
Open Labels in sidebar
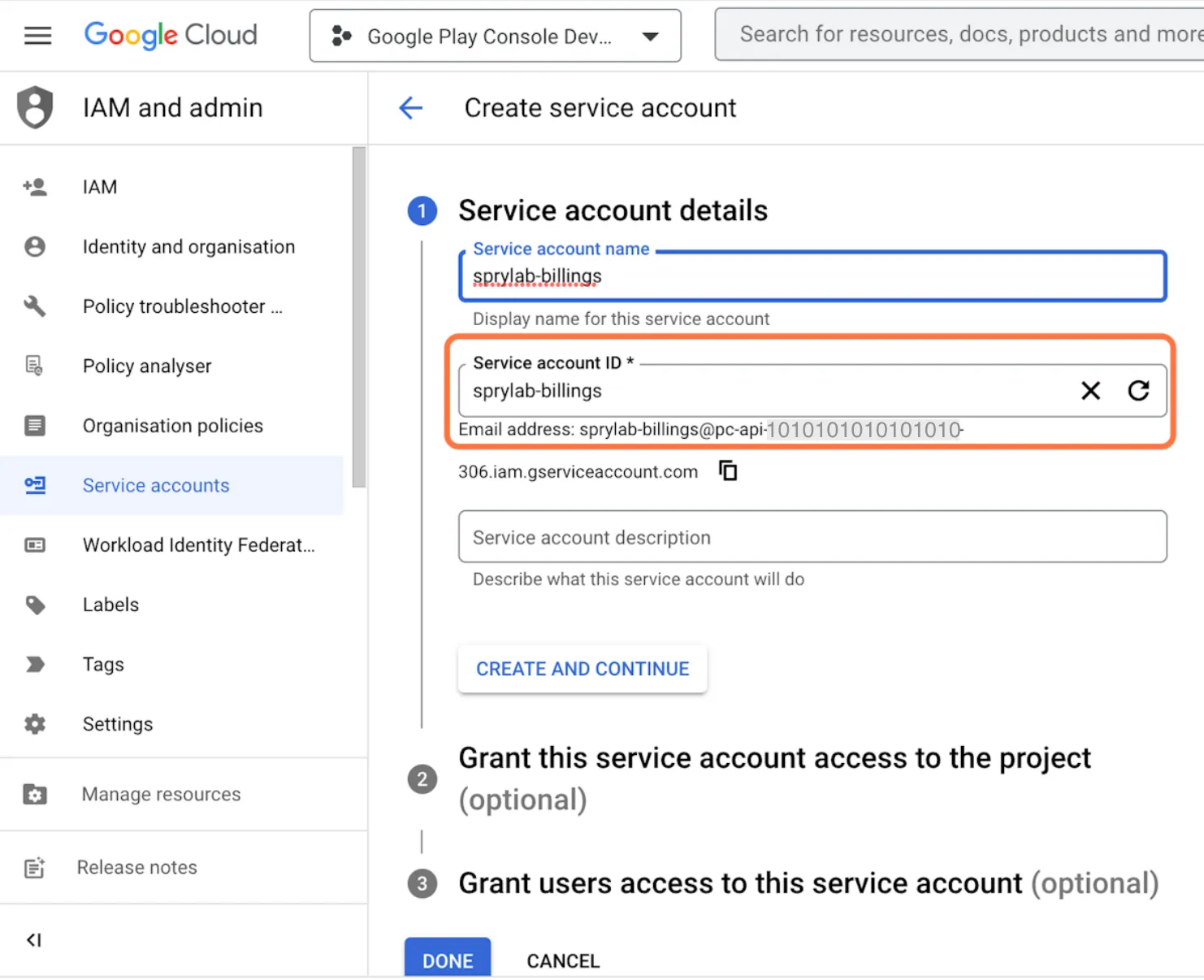click(110, 605)
